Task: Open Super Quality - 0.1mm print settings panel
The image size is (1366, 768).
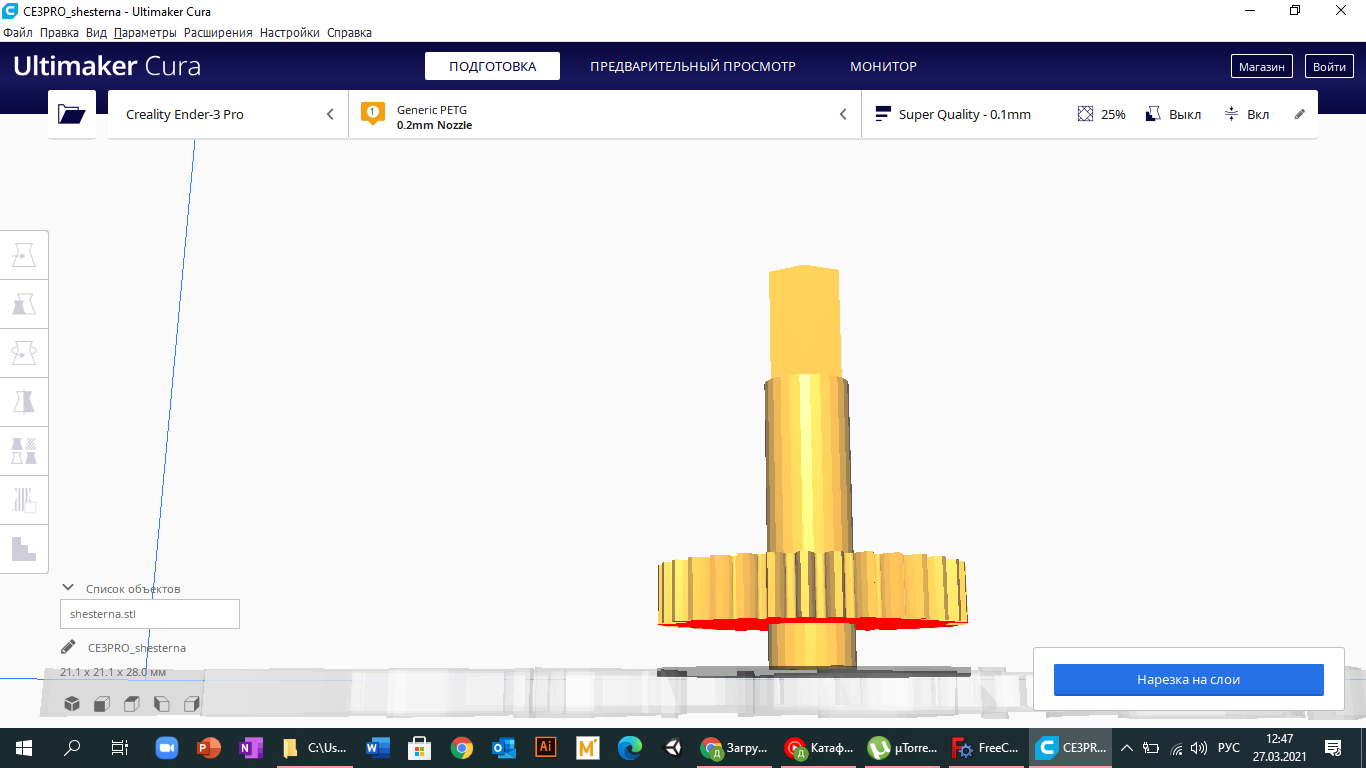Action: point(1089,114)
